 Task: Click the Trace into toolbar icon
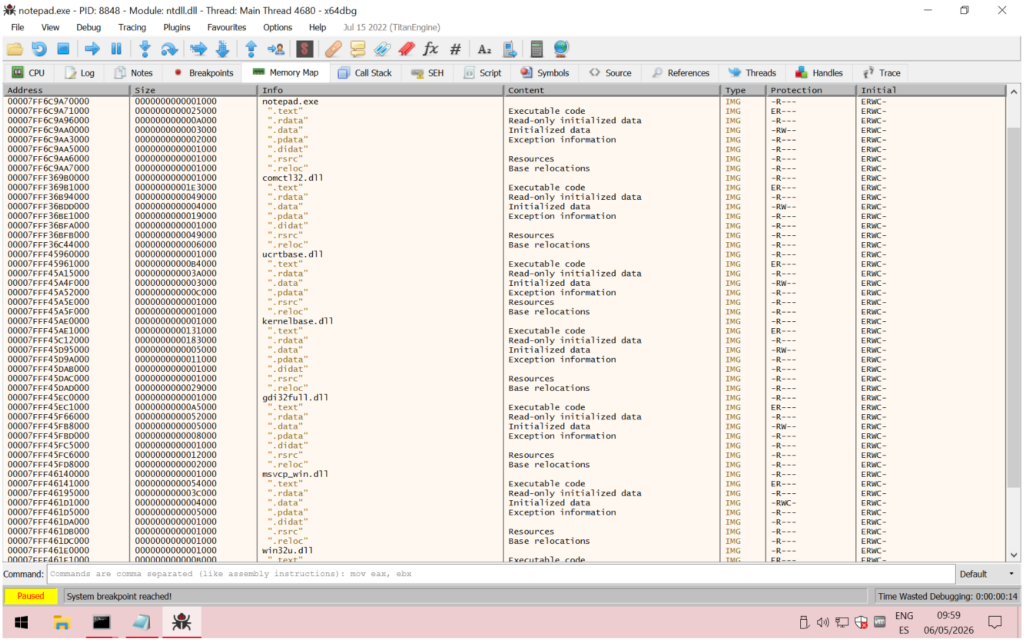click(198, 49)
